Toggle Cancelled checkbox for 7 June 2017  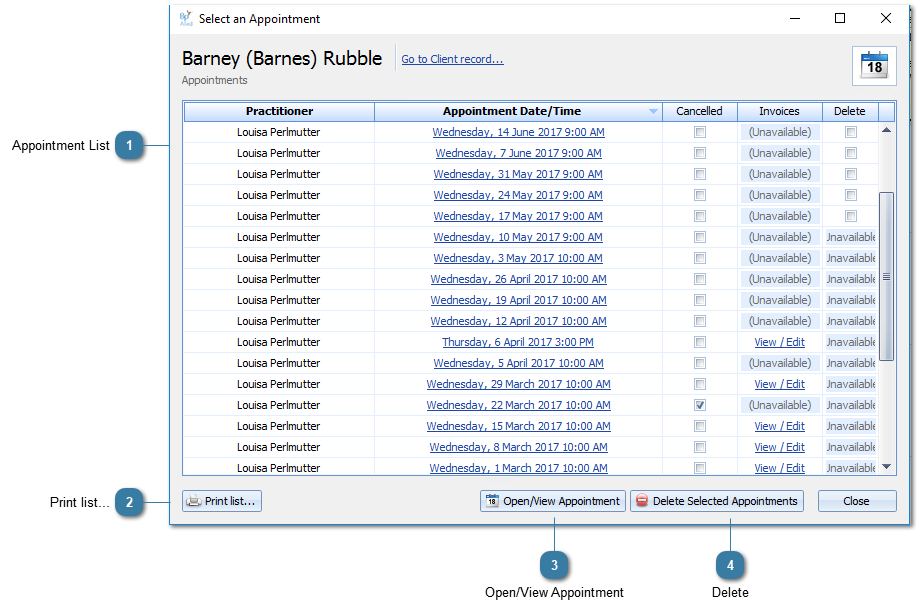[699, 153]
